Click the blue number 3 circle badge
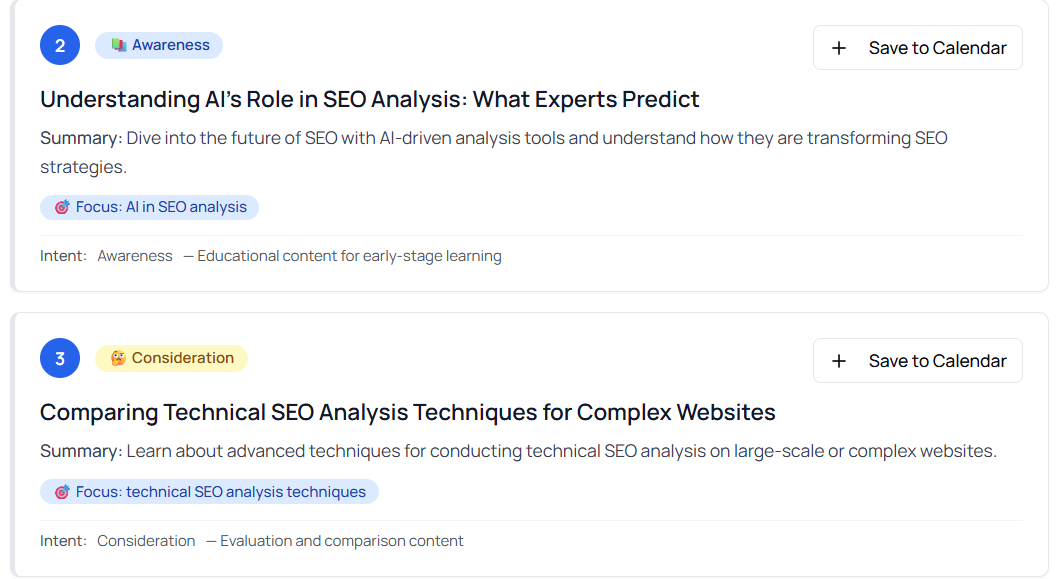 click(x=60, y=358)
